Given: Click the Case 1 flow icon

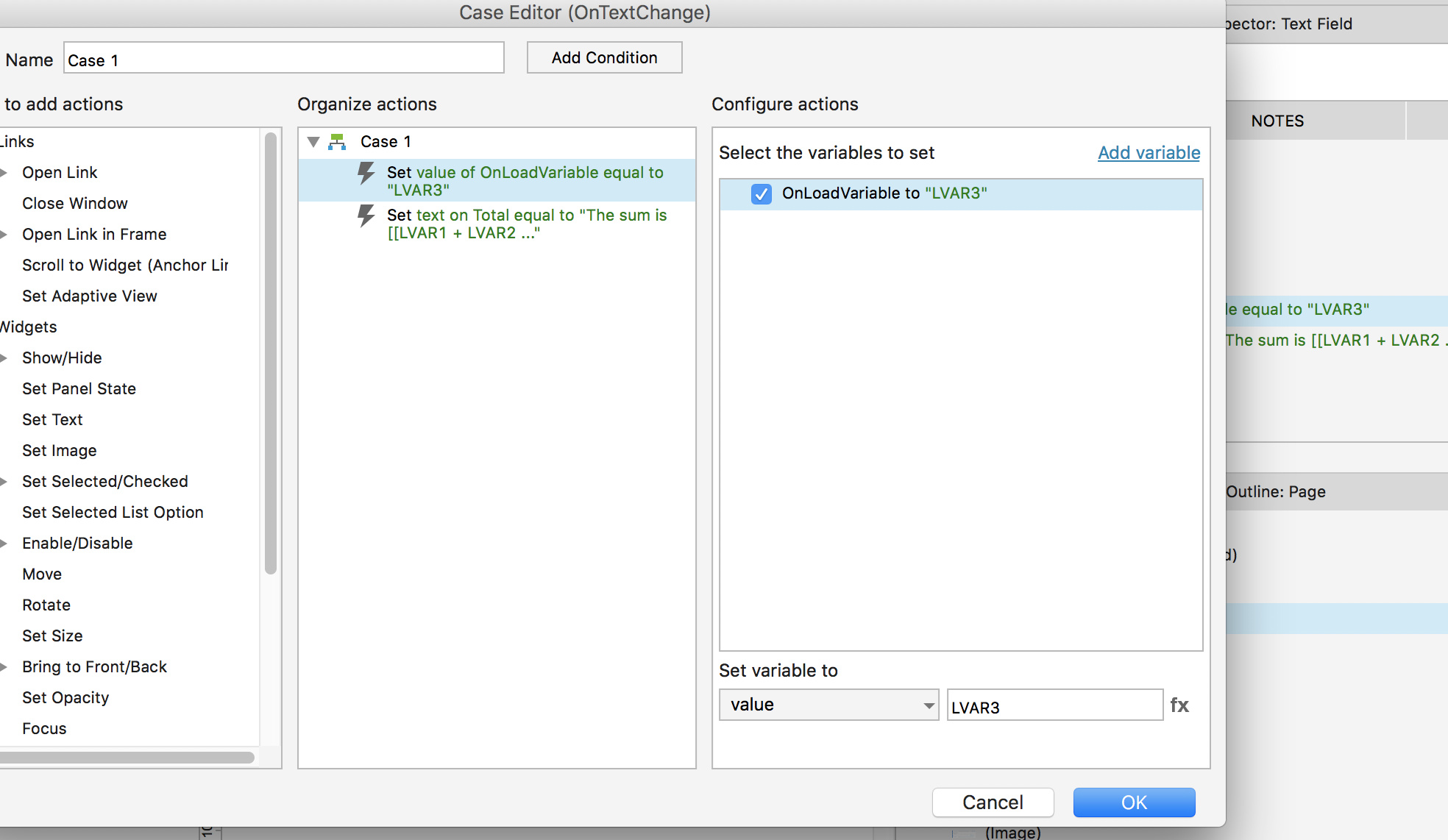Looking at the screenshot, I should click(337, 142).
